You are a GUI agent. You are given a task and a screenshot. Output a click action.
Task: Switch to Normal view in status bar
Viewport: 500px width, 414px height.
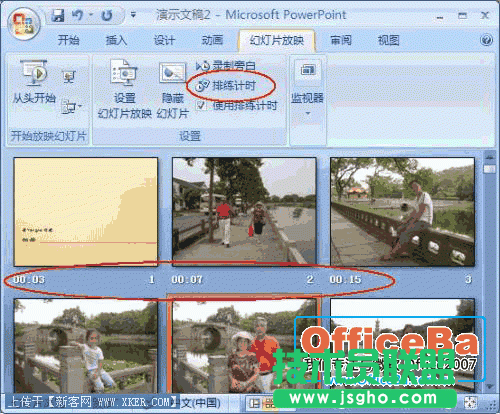(x=254, y=404)
